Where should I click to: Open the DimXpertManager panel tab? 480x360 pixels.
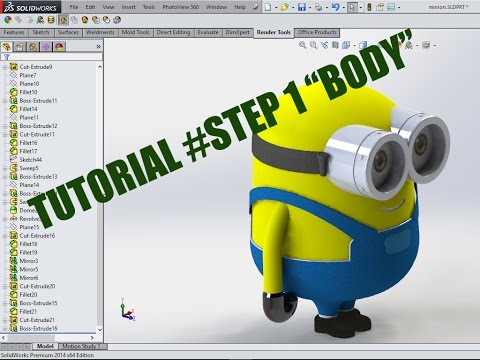click(46, 47)
